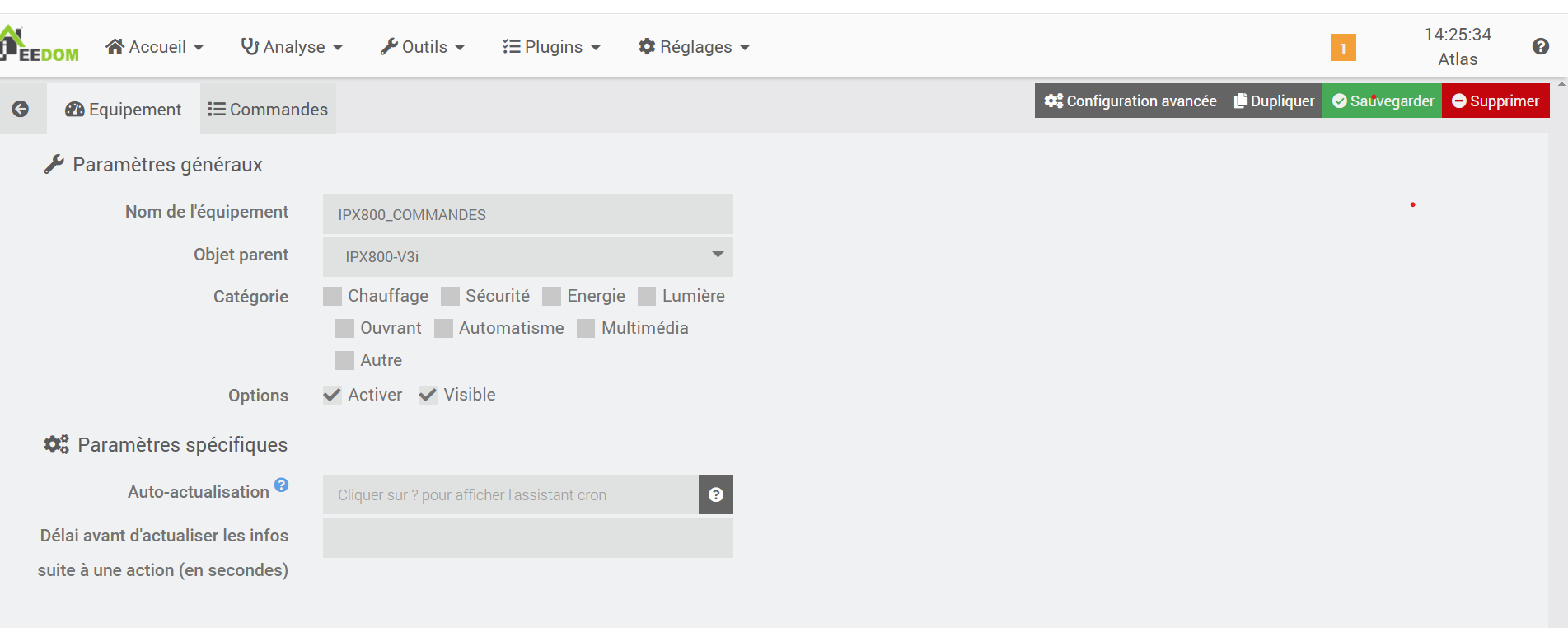Duplicate the equipment with Dupliquer
Image resolution: width=1568 pixels, height=628 pixels.
point(1274,101)
